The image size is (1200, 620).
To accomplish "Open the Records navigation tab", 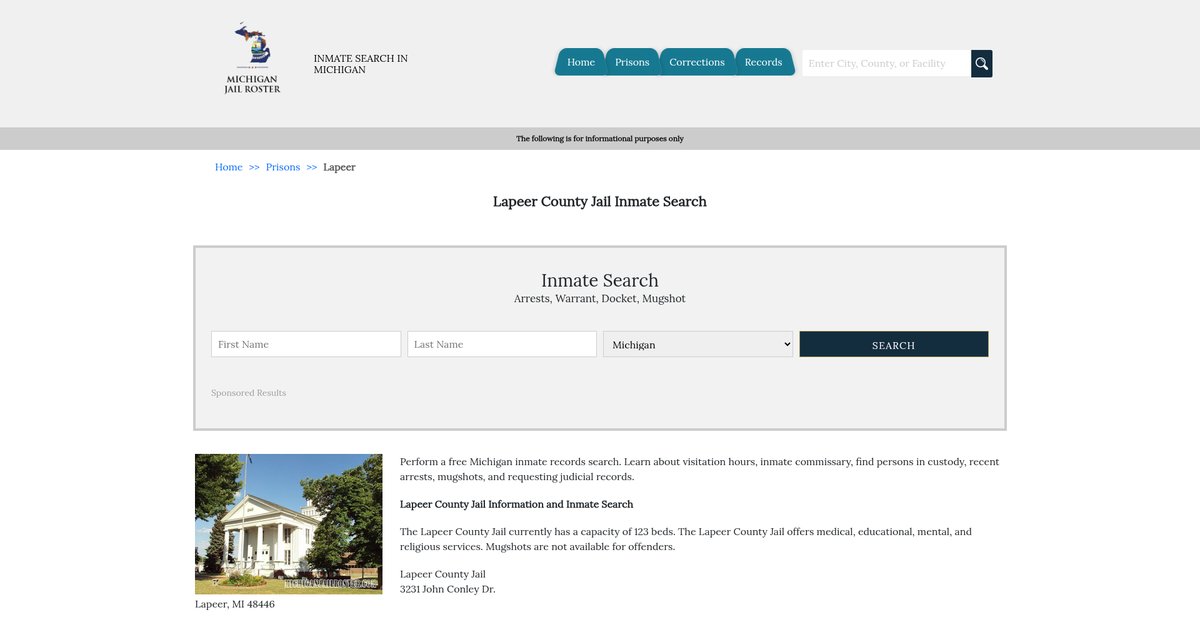I will coord(763,62).
